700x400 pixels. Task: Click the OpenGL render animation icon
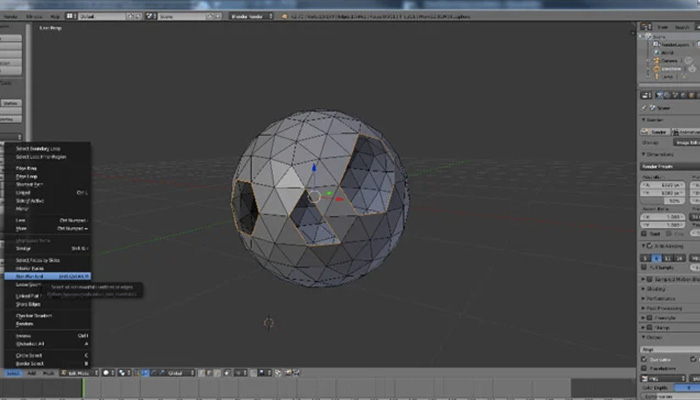[296, 373]
